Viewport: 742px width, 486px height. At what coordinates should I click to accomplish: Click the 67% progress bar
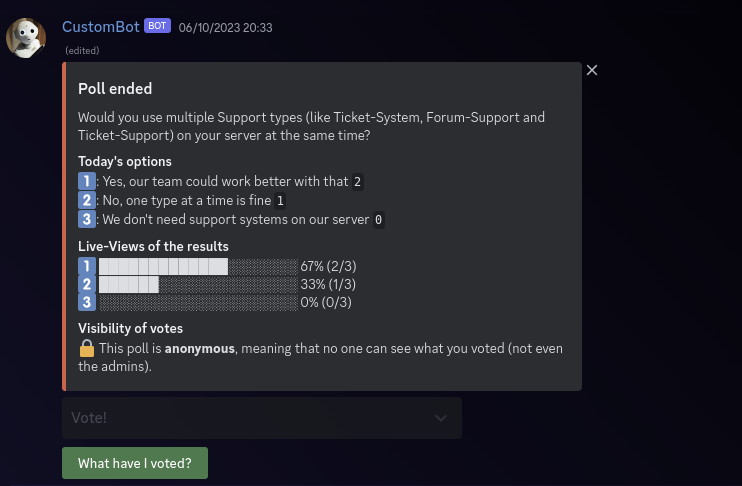point(198,266)
